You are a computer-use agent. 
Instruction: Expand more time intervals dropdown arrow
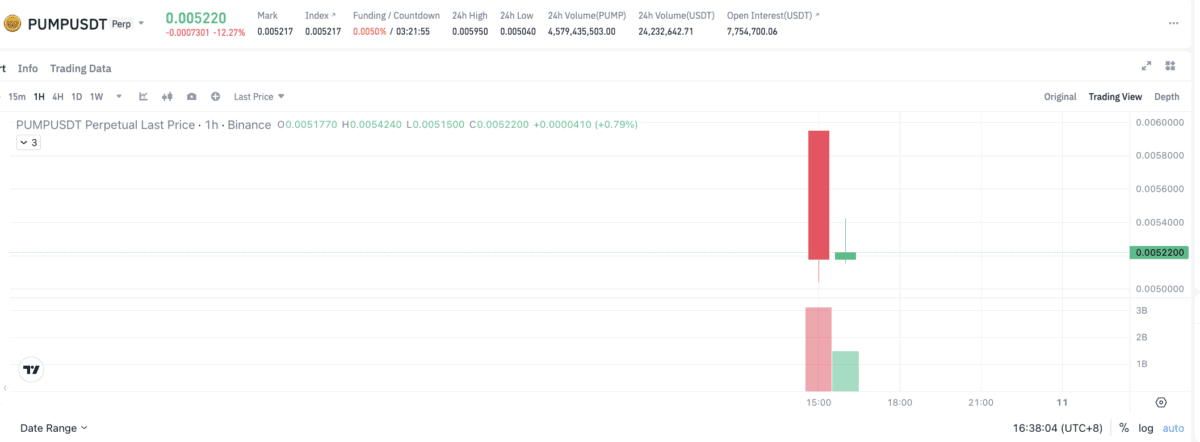coord(119,97)
